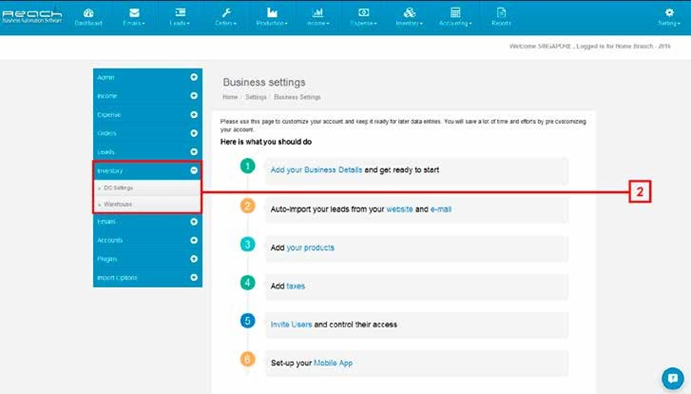Viewport: 691px width, 394px height.
Task: Expand the Import Options section
Action: point(148,278)
